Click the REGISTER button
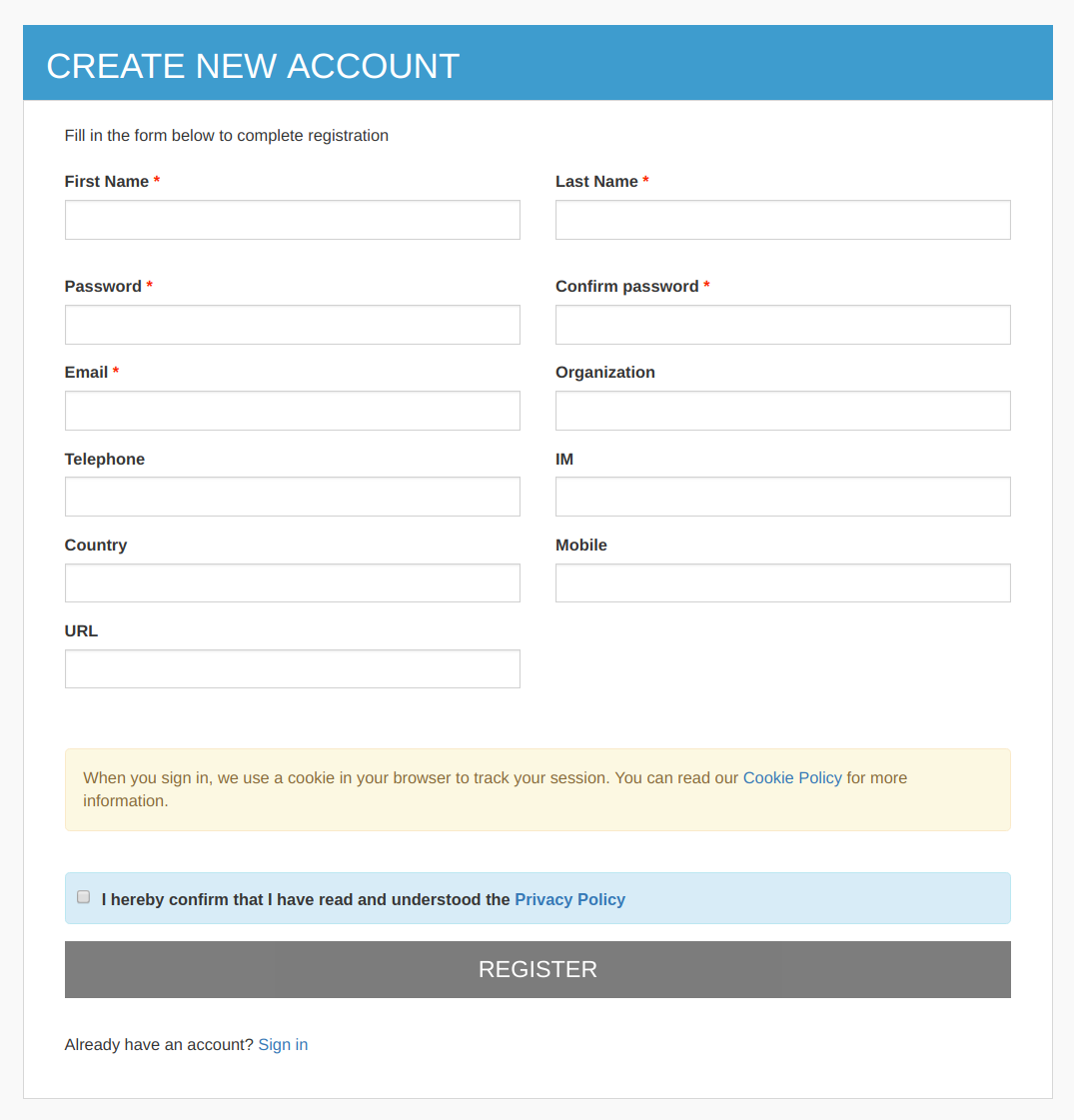Image resolution: width=1074 pixels, height=1120 pixels. 537,969
